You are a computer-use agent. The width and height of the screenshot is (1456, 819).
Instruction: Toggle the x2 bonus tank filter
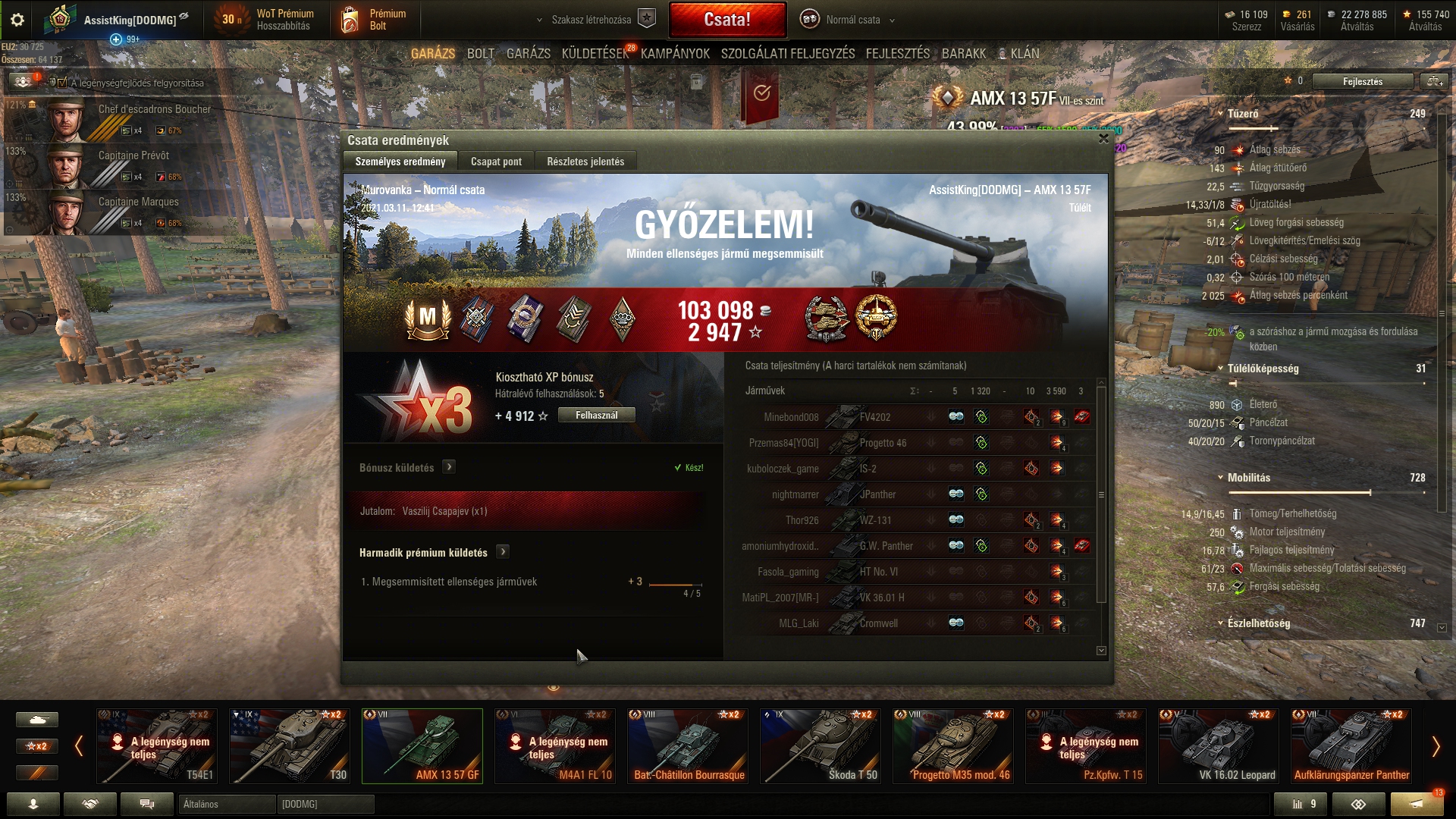tap(37, 746)
